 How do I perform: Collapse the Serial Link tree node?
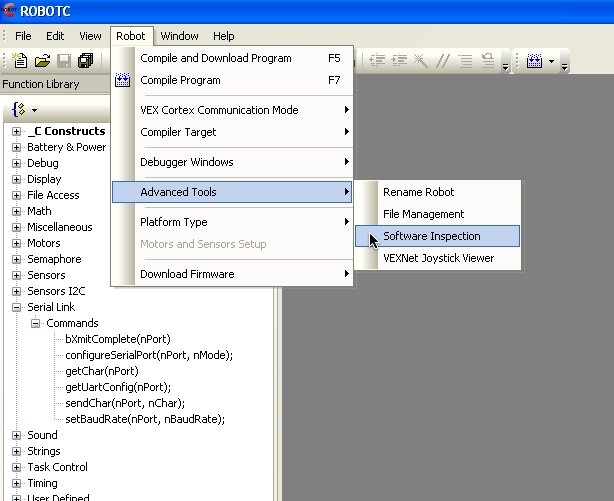point(16,307)
